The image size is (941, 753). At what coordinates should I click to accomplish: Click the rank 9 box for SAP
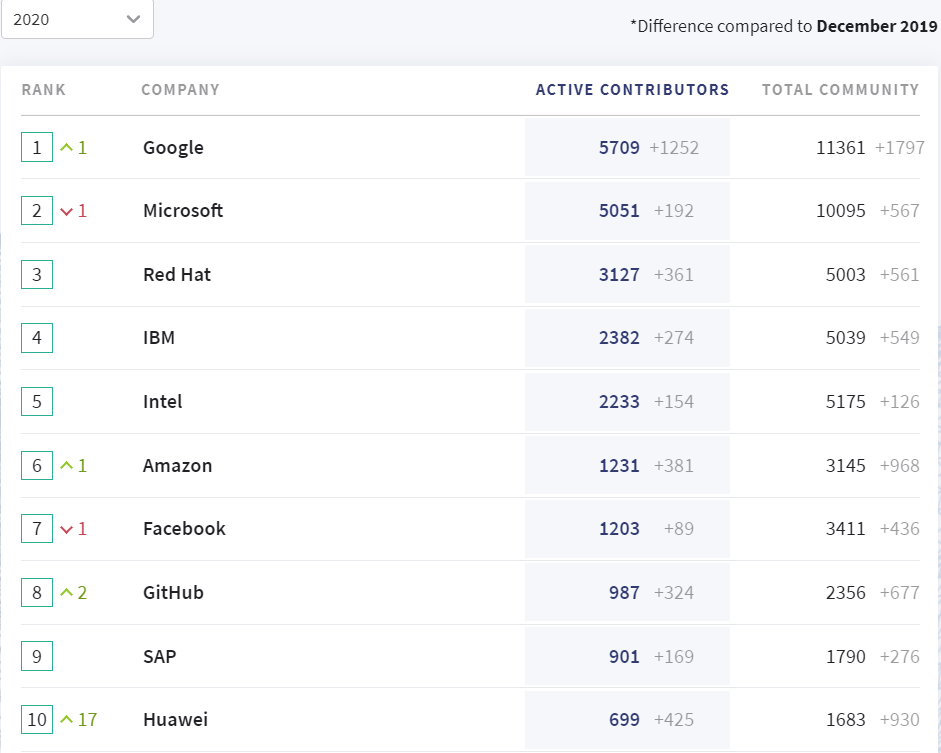(37, 657)
